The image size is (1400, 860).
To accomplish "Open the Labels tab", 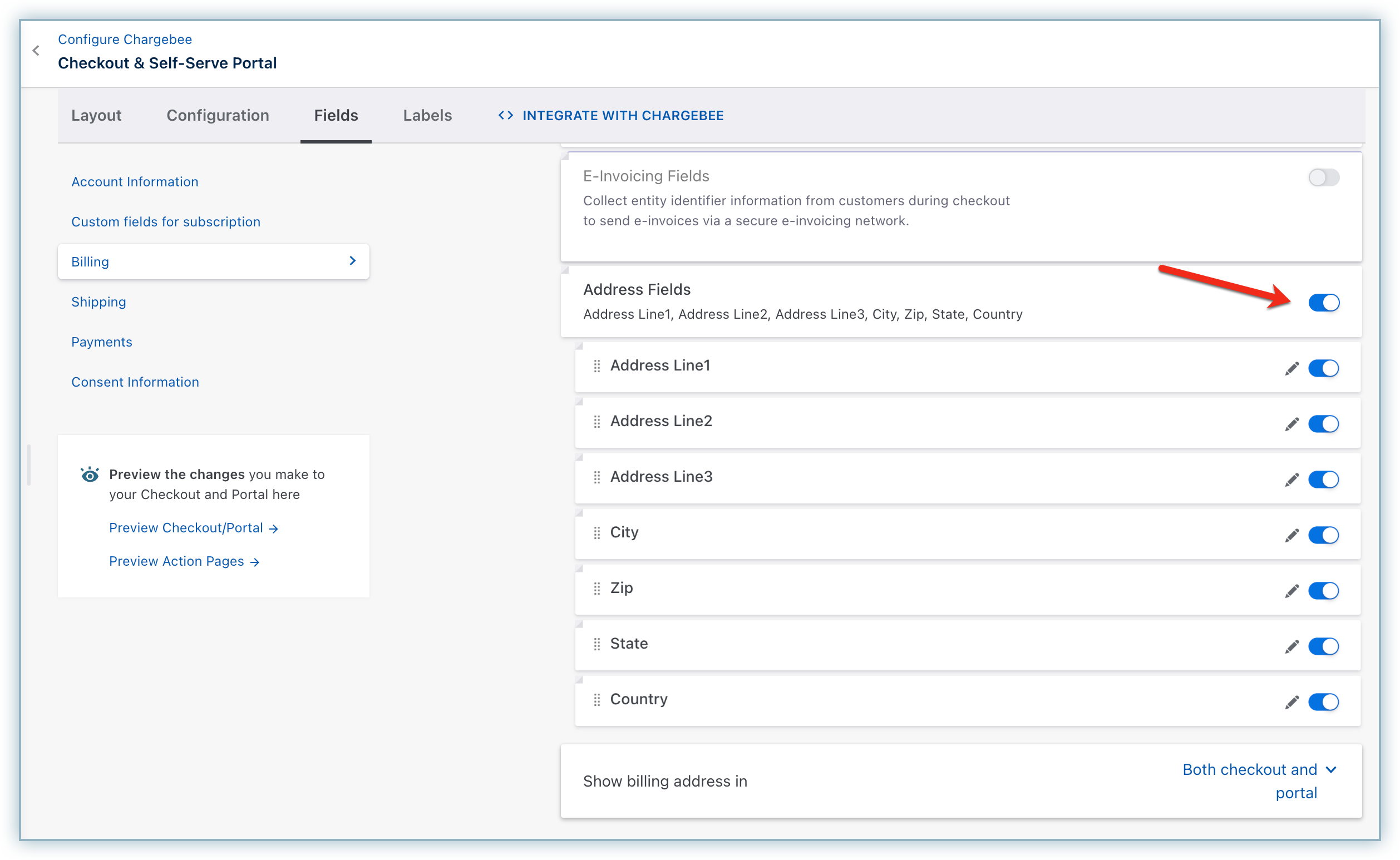I will pos(427,116).
